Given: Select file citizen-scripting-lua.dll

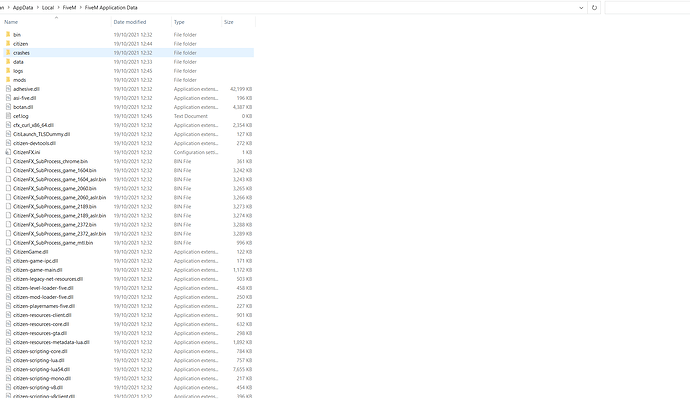Looking at the screenshot, I should 39,360.
